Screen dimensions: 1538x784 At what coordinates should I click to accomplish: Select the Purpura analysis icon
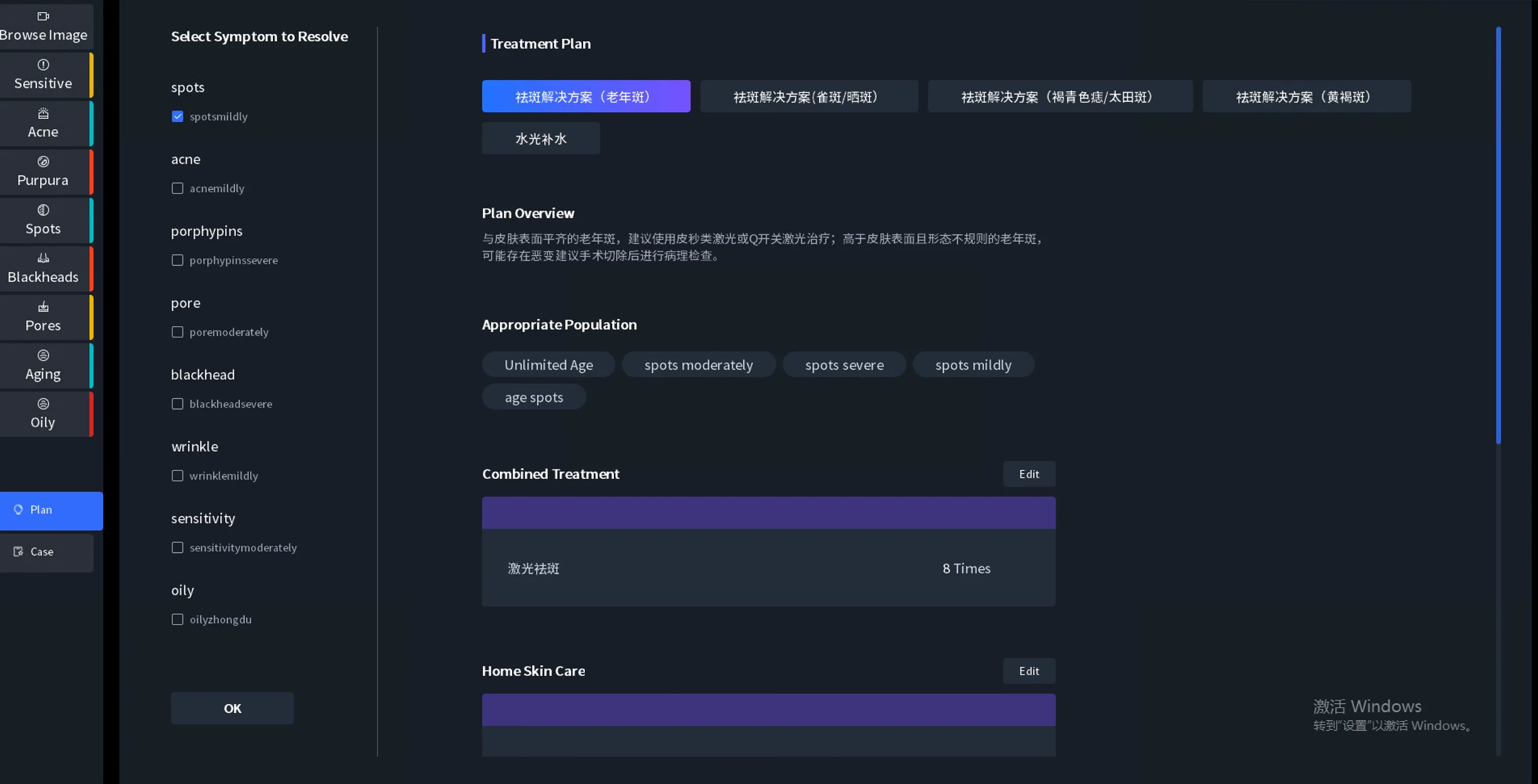point(43,162)
